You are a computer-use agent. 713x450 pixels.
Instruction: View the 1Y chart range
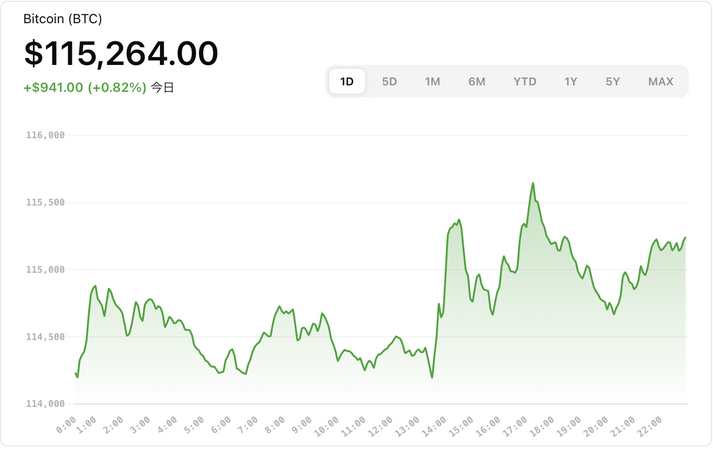[571, 81]
